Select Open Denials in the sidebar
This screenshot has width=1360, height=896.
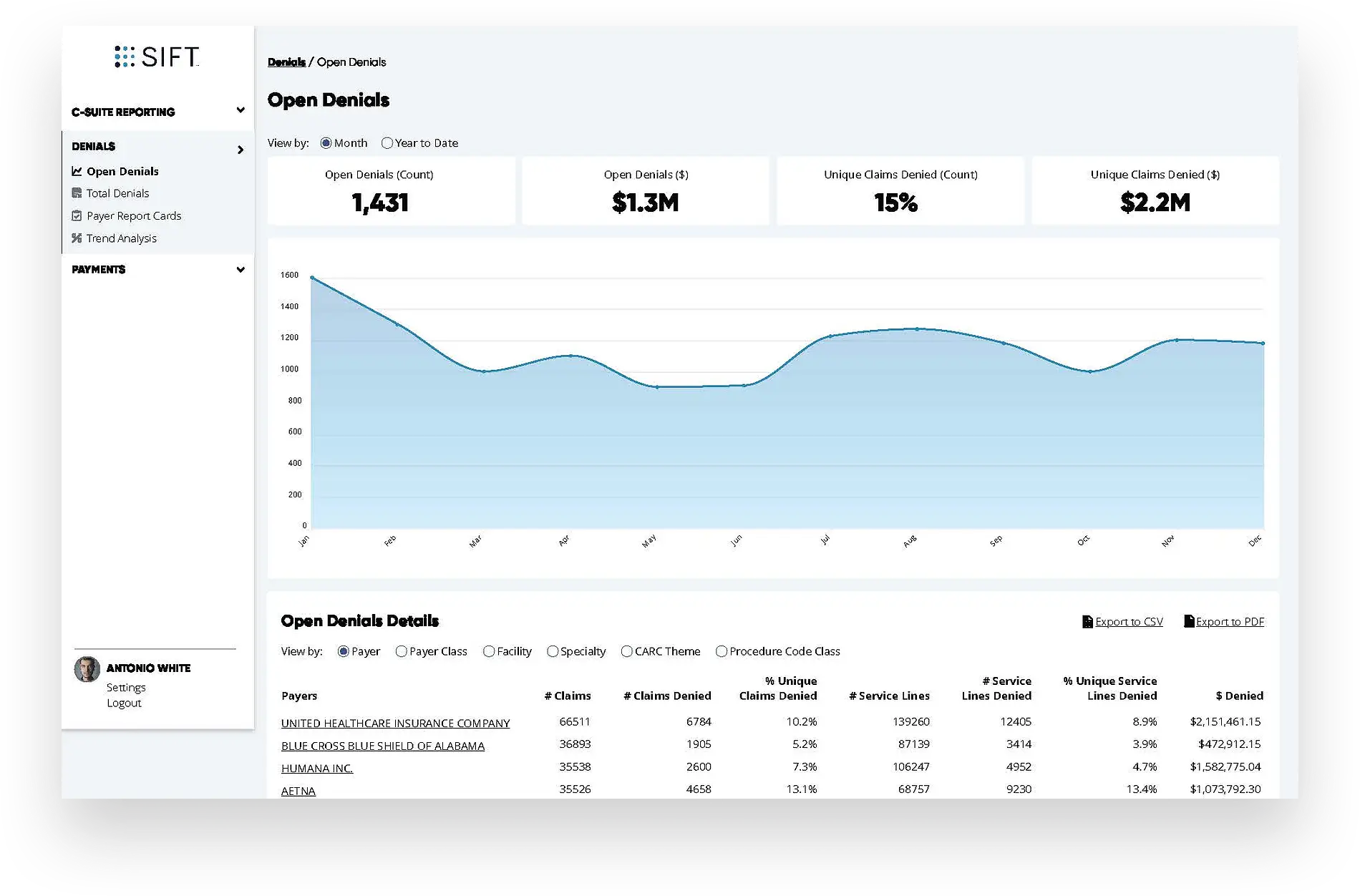point(122,171)
